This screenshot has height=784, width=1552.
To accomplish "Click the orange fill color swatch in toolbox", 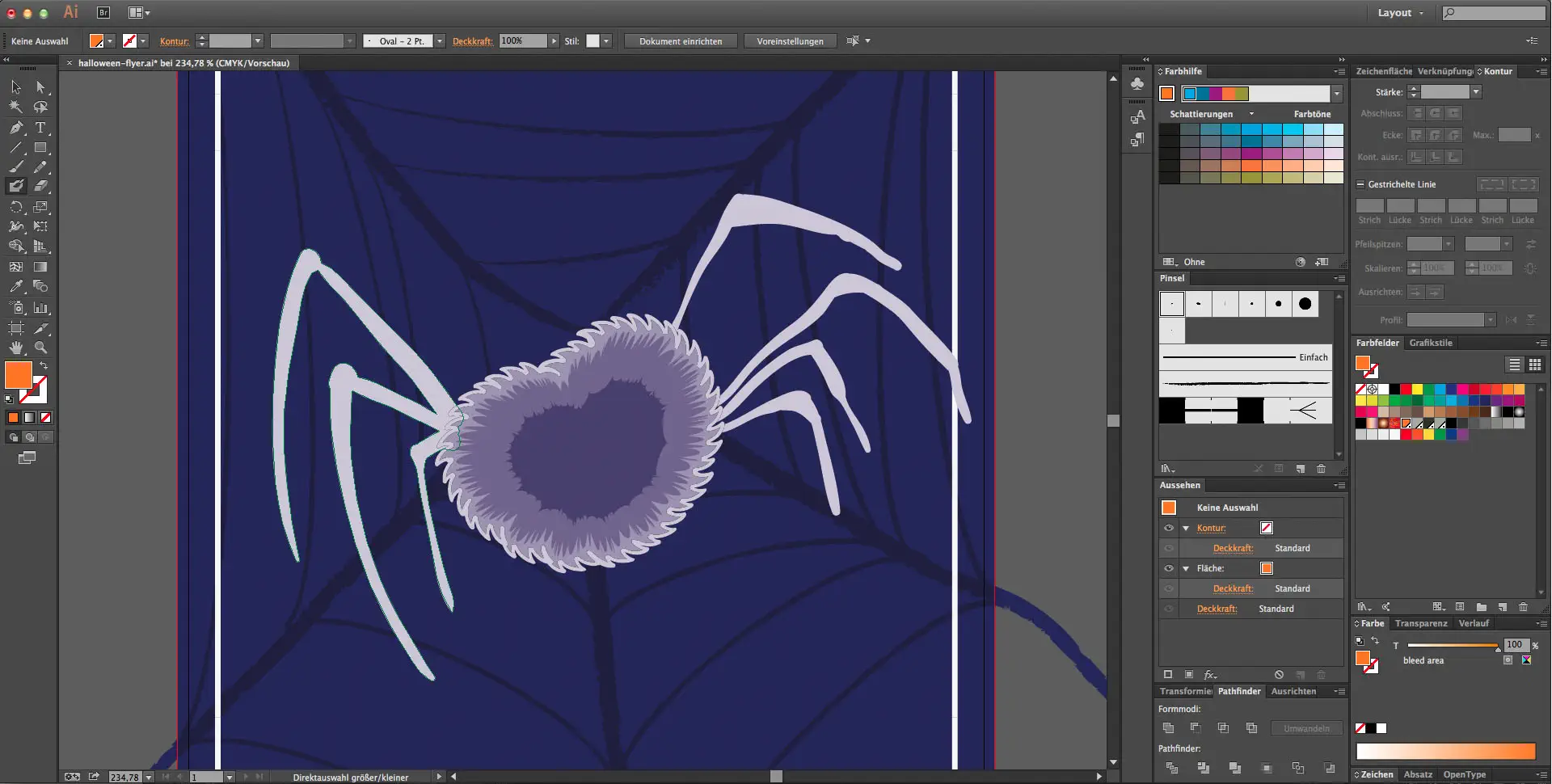I will [18, 375].
